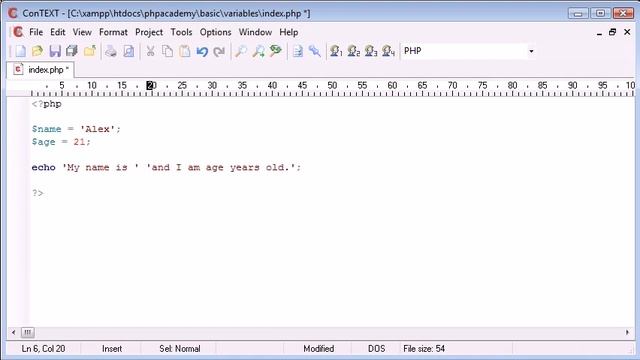
Task: Click the horizontal scrollbar right arrow
Action: (627, 333)
